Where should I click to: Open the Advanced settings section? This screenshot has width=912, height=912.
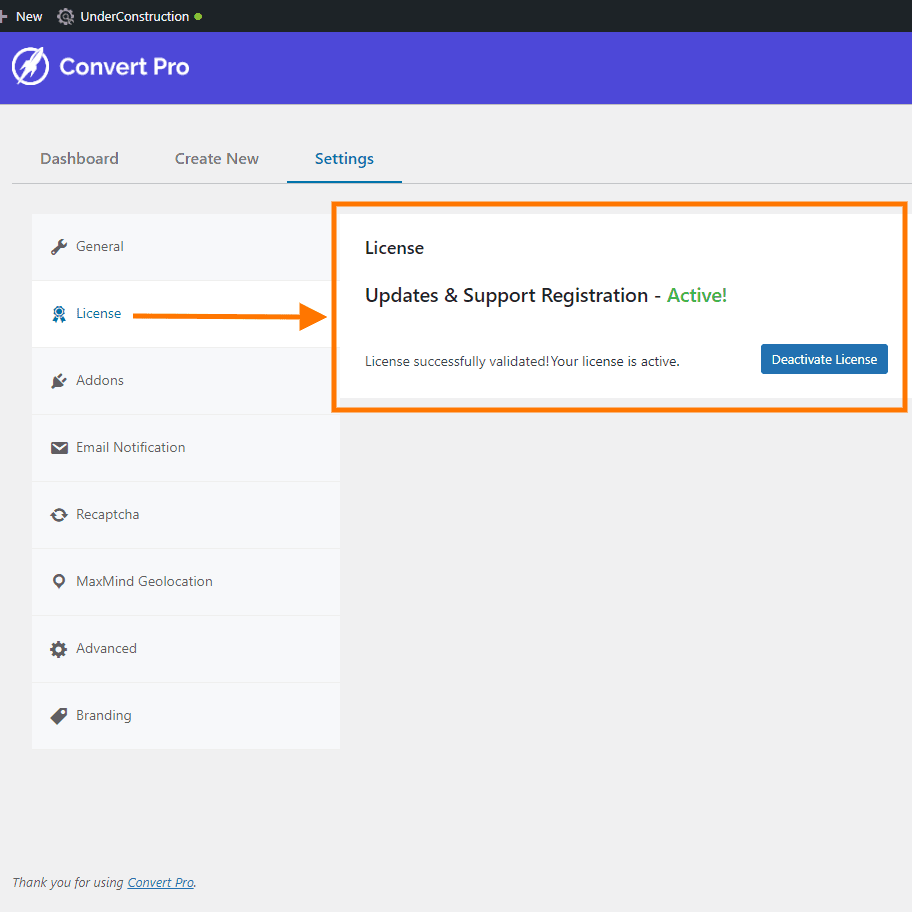click(186, 649)
